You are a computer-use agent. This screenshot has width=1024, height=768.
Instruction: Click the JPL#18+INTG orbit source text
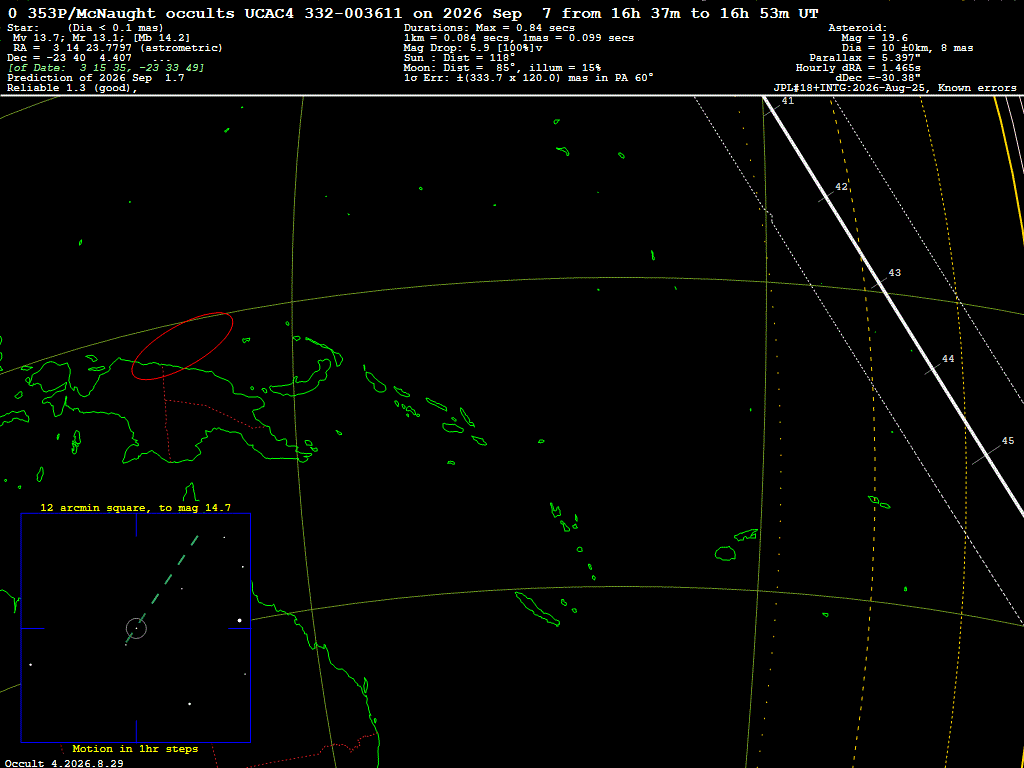pyautogui.click(x=895, y=88)
